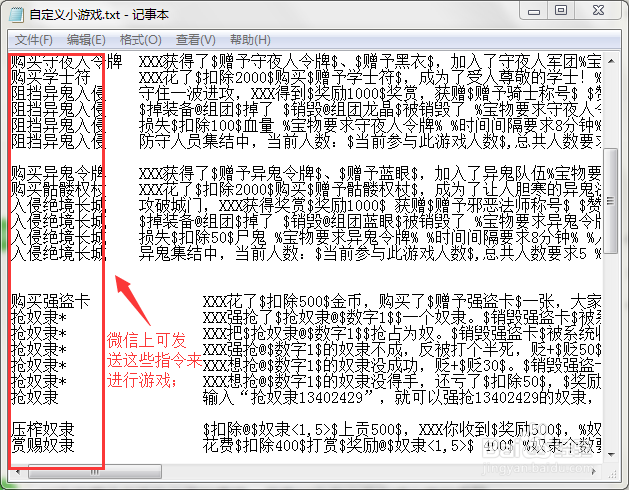Click the line containing 奴隶不成，反被打个半死
The height and width of the screenshot is (490, 629).
point(402,350)
